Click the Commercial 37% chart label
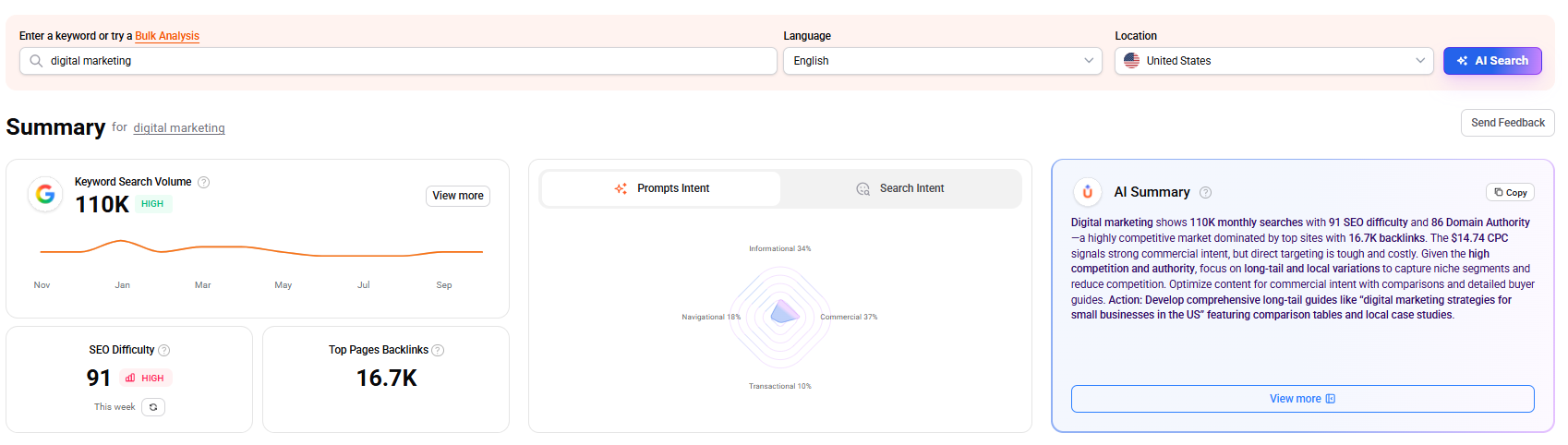Viewport: 1568px width, 445px height. [849, 318]
